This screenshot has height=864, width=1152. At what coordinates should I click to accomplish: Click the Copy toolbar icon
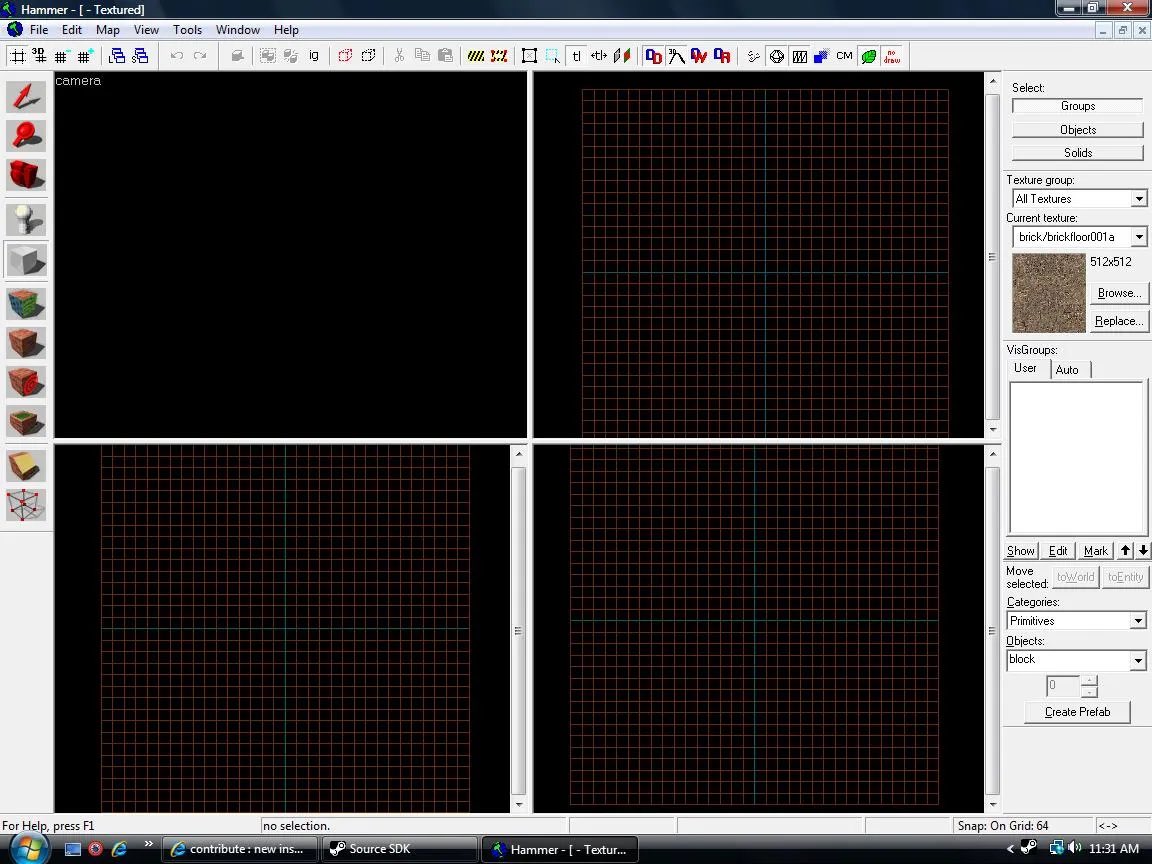(422, 56)
